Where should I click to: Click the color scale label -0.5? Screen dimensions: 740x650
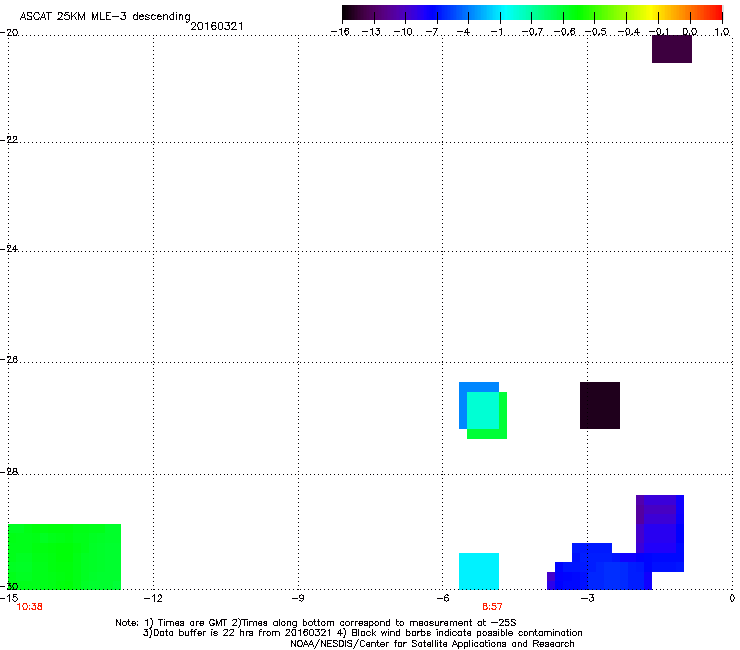596,32
